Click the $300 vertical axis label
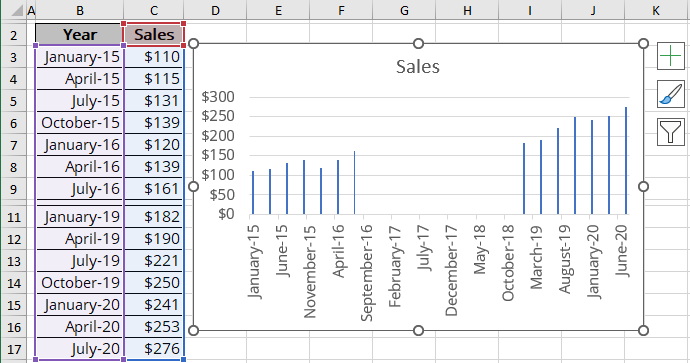The image size is (690, 363). pyautogui.click(x=218, y=97)
